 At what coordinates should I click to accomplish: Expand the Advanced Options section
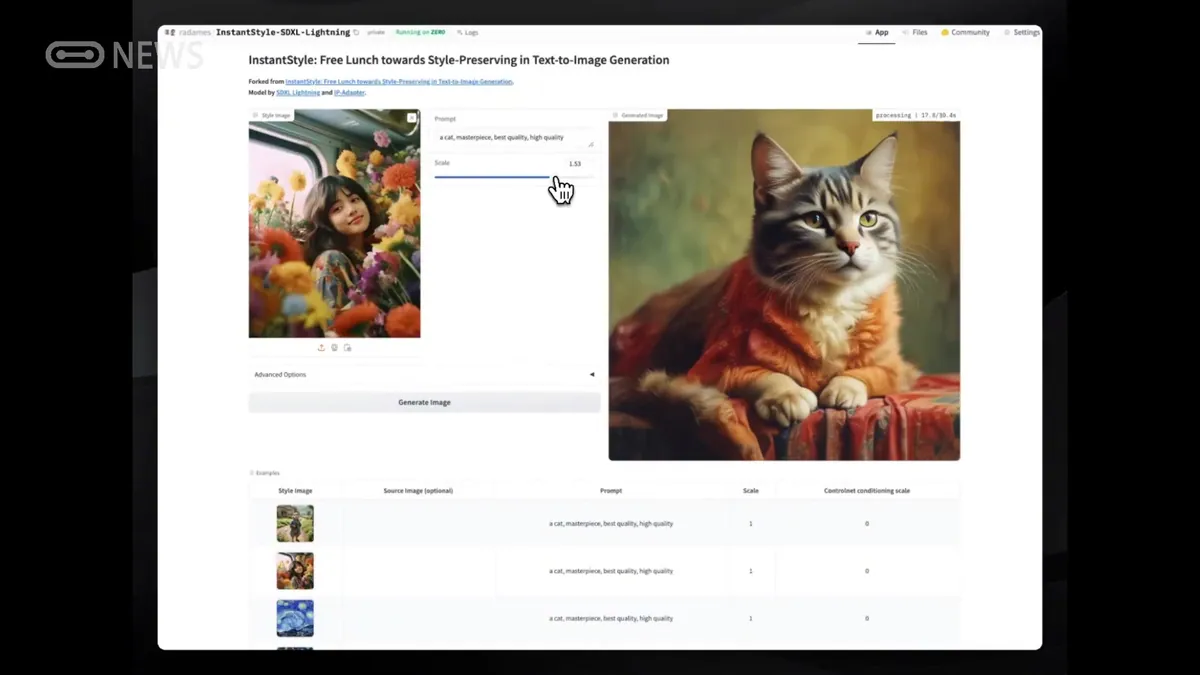(424, 374)
